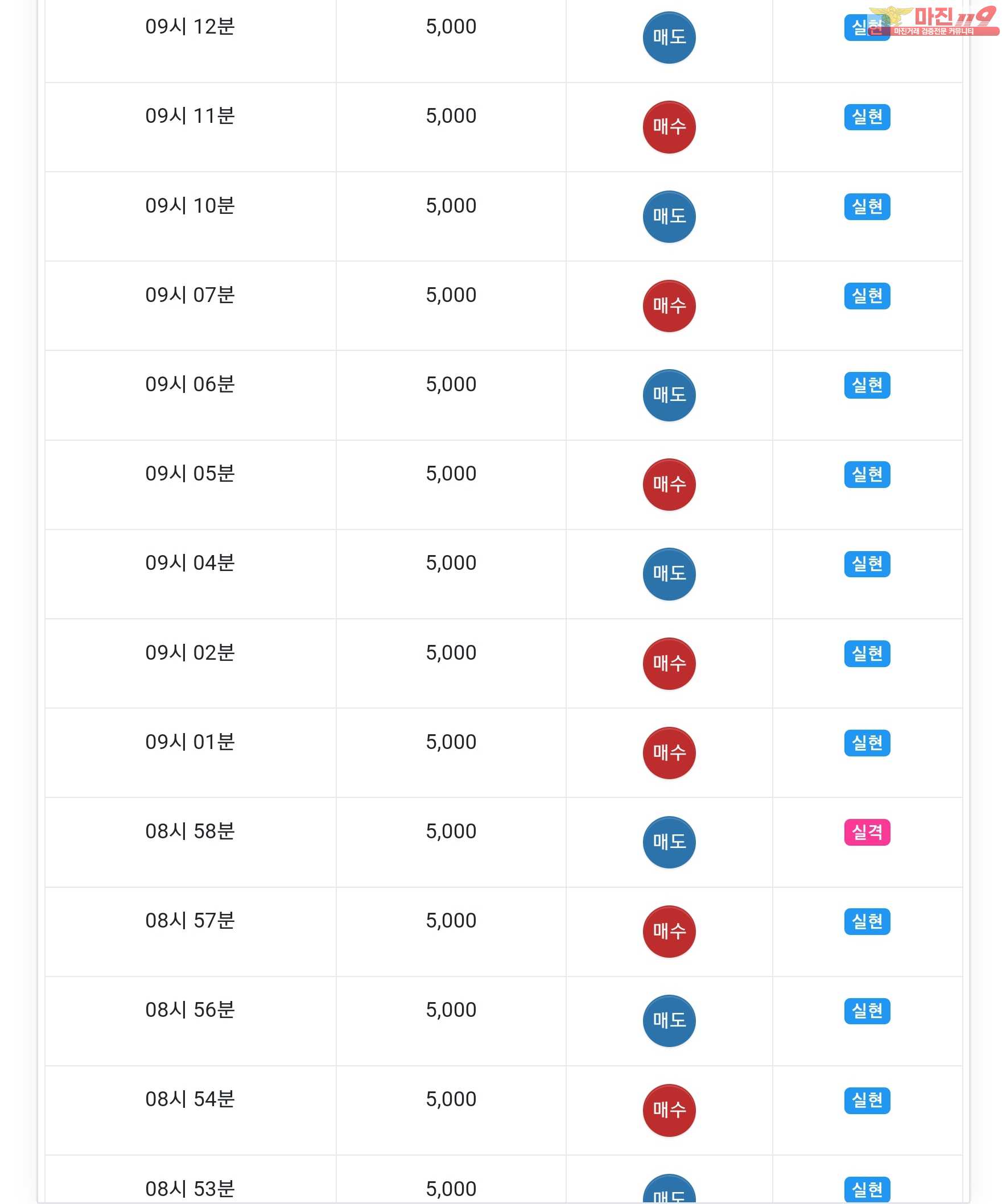The image size is (1006, 1204).
Task: Click the 매수 circle in the 09시 01분 row
Action: tap(669, 753)
